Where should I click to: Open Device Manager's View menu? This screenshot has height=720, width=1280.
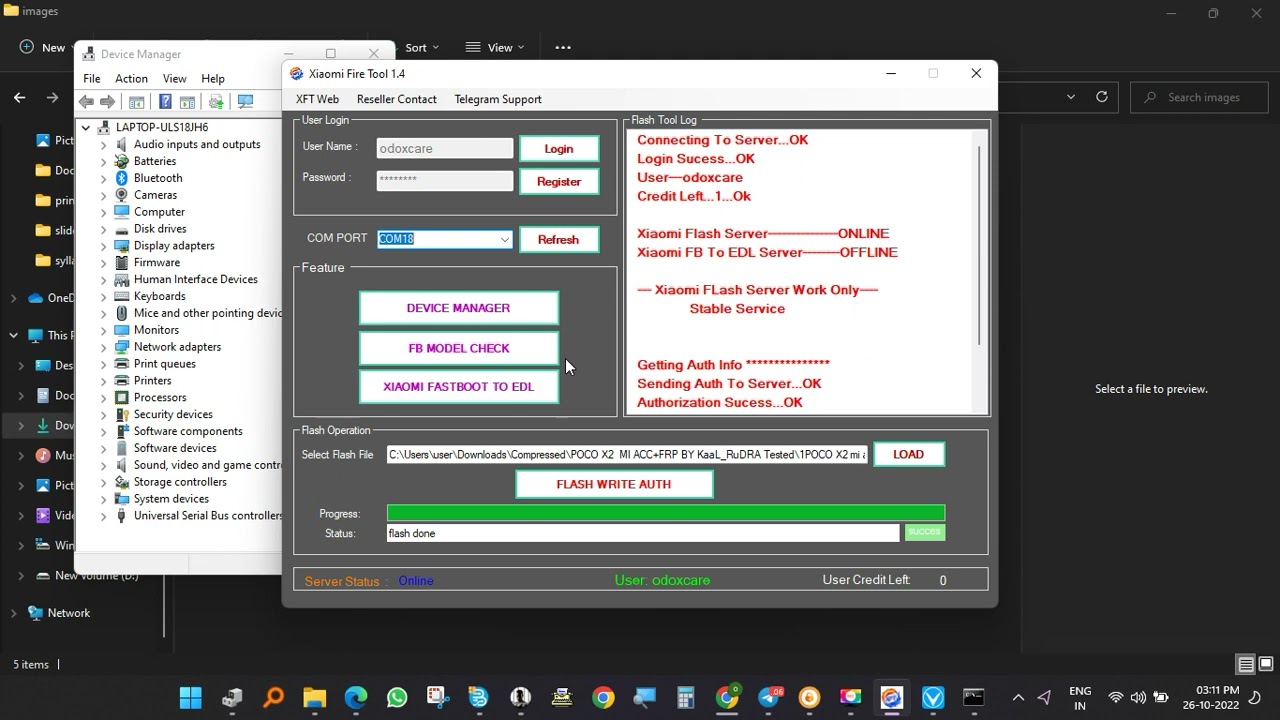pos(174,78)
